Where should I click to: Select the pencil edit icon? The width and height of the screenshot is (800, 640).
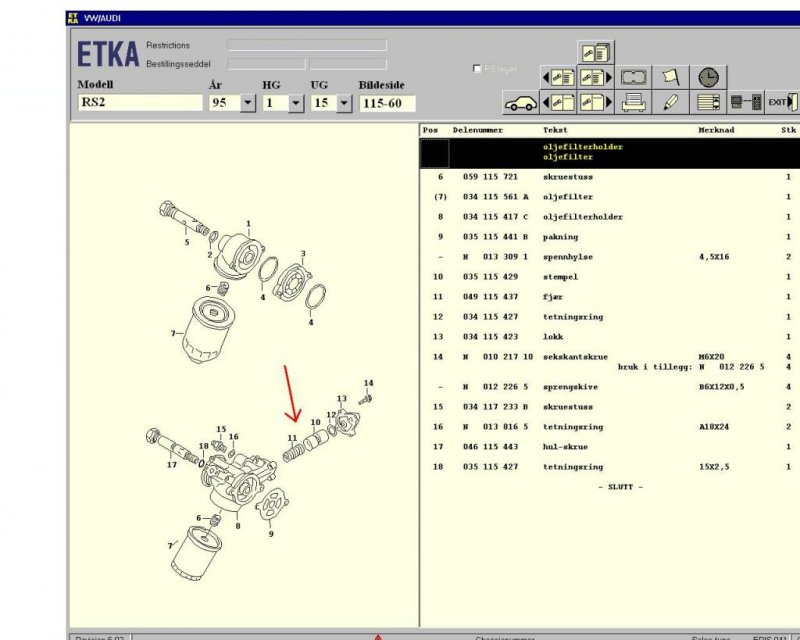pos(671,102)
